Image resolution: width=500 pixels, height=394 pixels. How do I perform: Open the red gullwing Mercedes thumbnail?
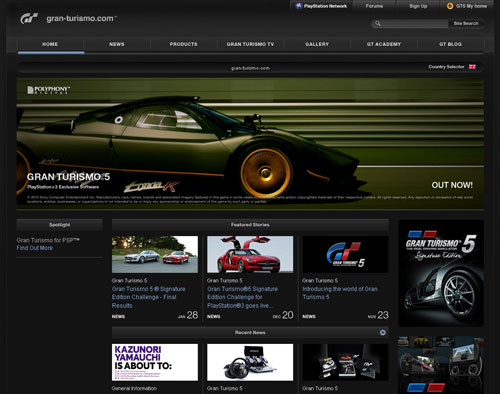pos(250,254)
